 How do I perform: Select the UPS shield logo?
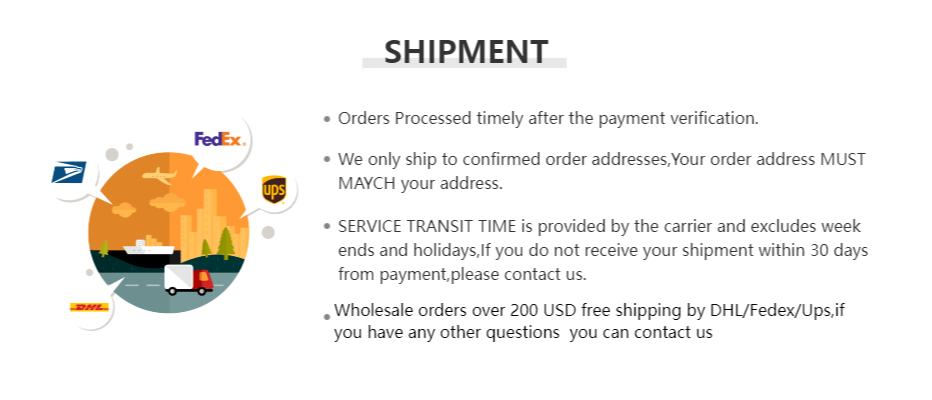point(273,188)
